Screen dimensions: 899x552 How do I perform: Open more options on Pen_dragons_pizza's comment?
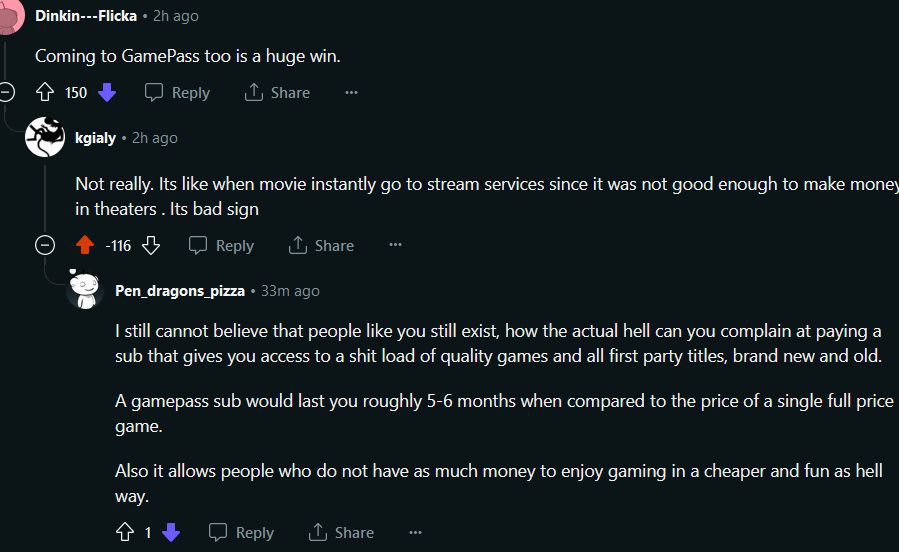click(x=415, y=533)
